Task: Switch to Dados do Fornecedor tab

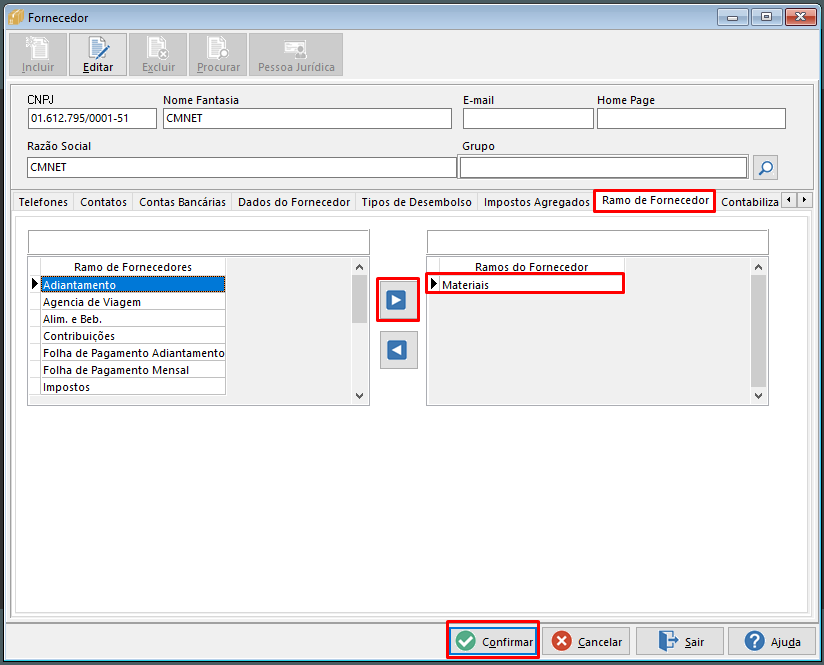Action: coord(294,202)
